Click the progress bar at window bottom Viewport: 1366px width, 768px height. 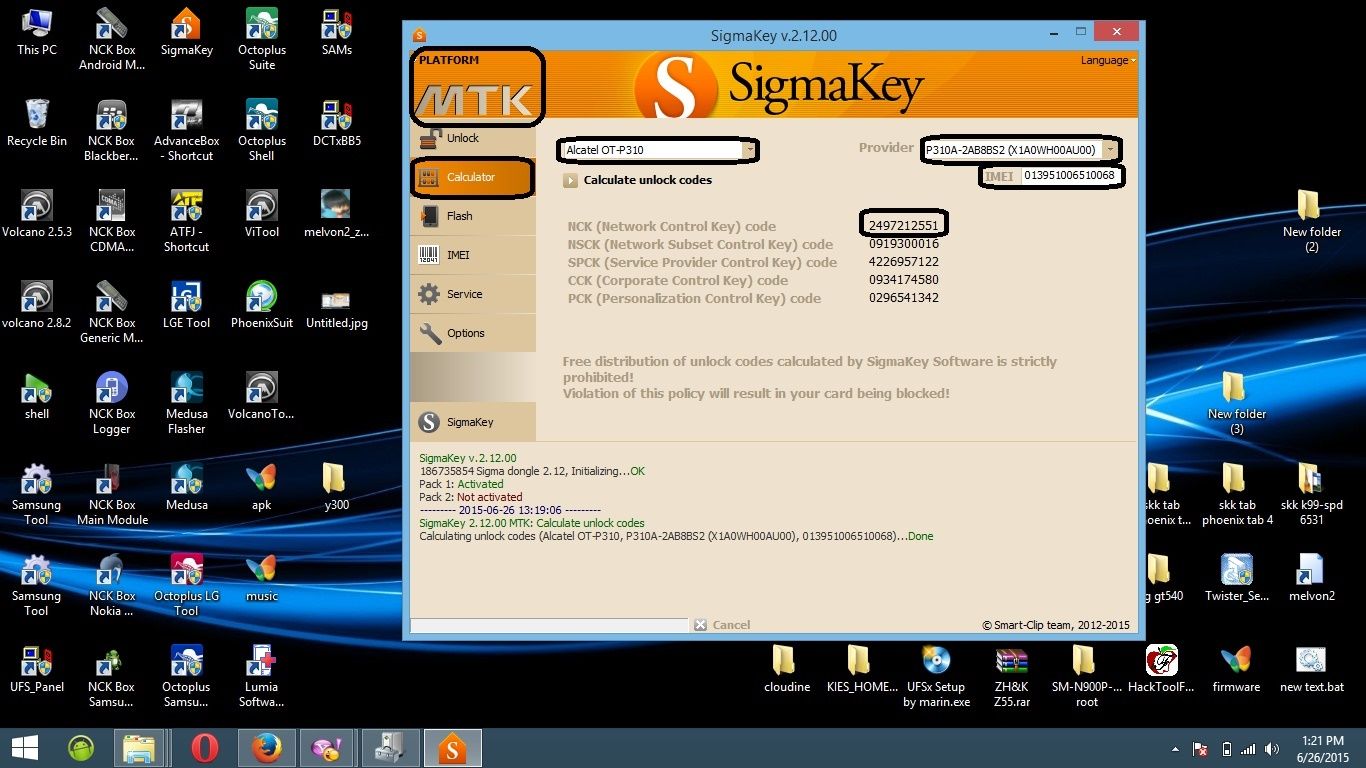pyautogui.click(x=549, y=625)
